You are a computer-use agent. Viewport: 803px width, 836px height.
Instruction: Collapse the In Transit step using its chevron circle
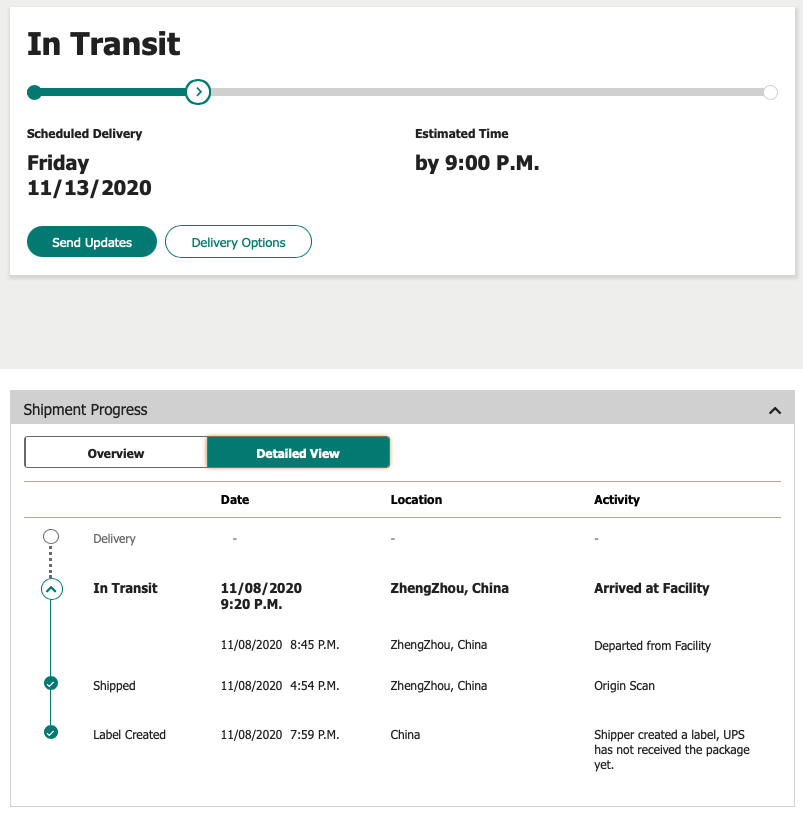(x=51, y=589)
